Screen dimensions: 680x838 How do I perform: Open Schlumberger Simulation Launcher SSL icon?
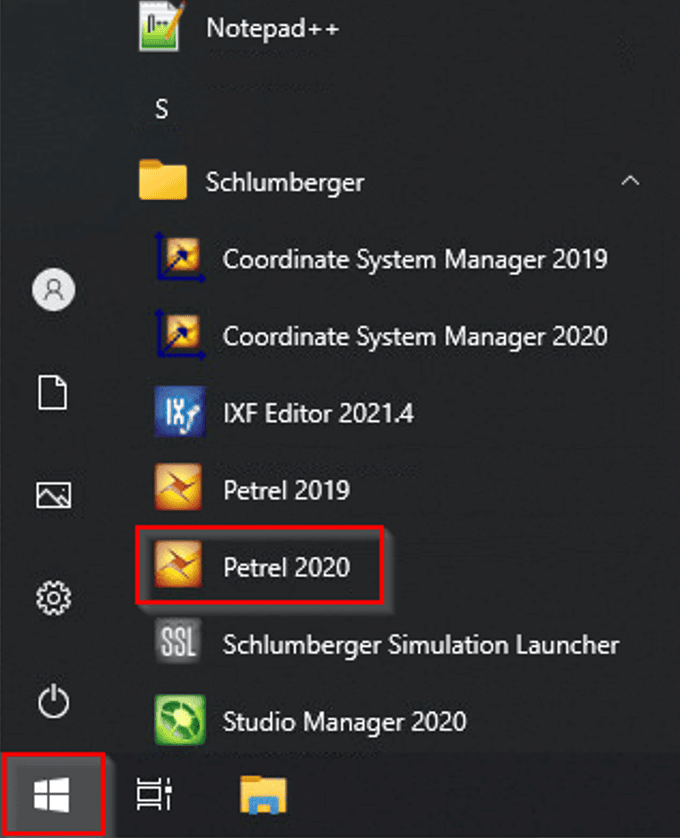click(180, 643)
